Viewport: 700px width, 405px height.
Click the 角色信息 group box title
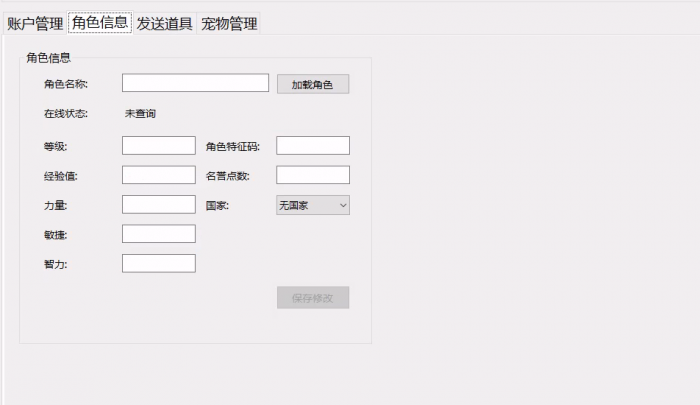pos(48,58)
